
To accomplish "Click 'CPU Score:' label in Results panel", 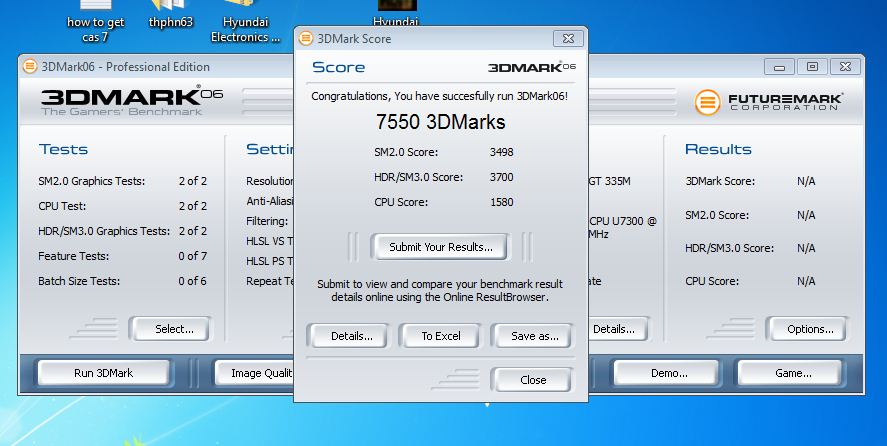I will coord(712,281).
